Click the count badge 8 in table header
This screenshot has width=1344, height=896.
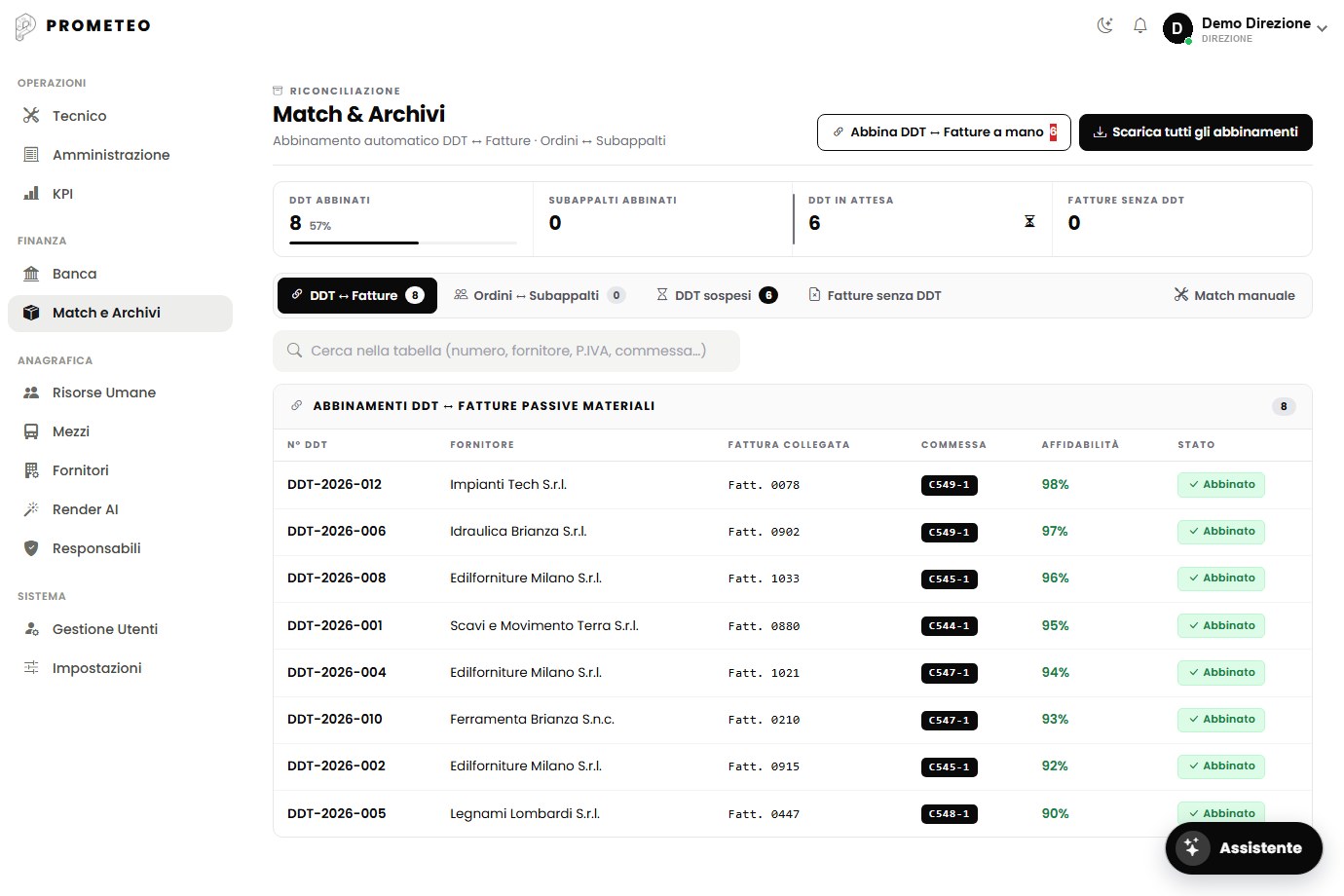(x=1284, y=406)
